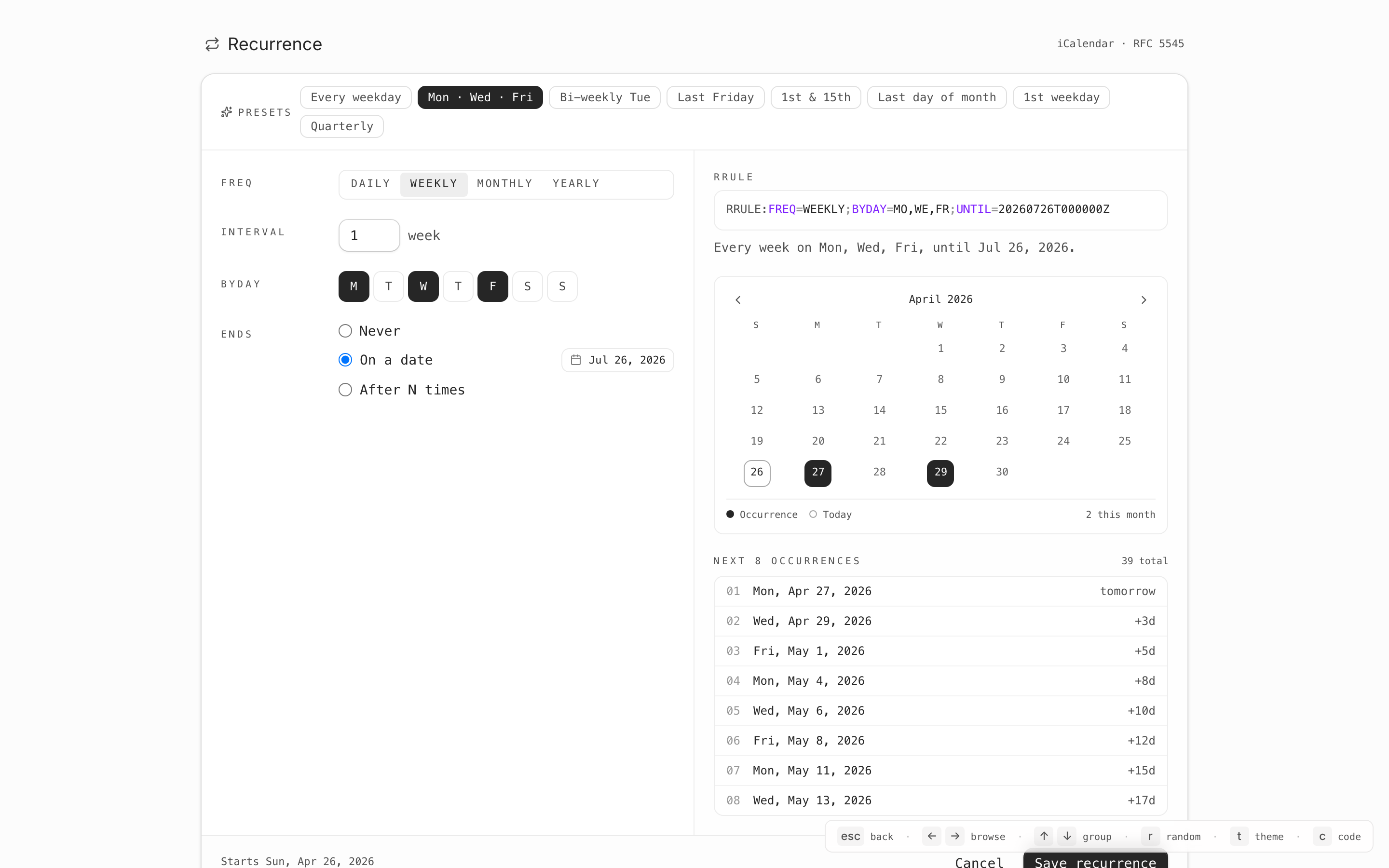Image resolution: width=1389 pixels, height=868 pixels.
Task: Click the sparkle Presets icon
Action: pyautogui.click(x=227, y=112)
